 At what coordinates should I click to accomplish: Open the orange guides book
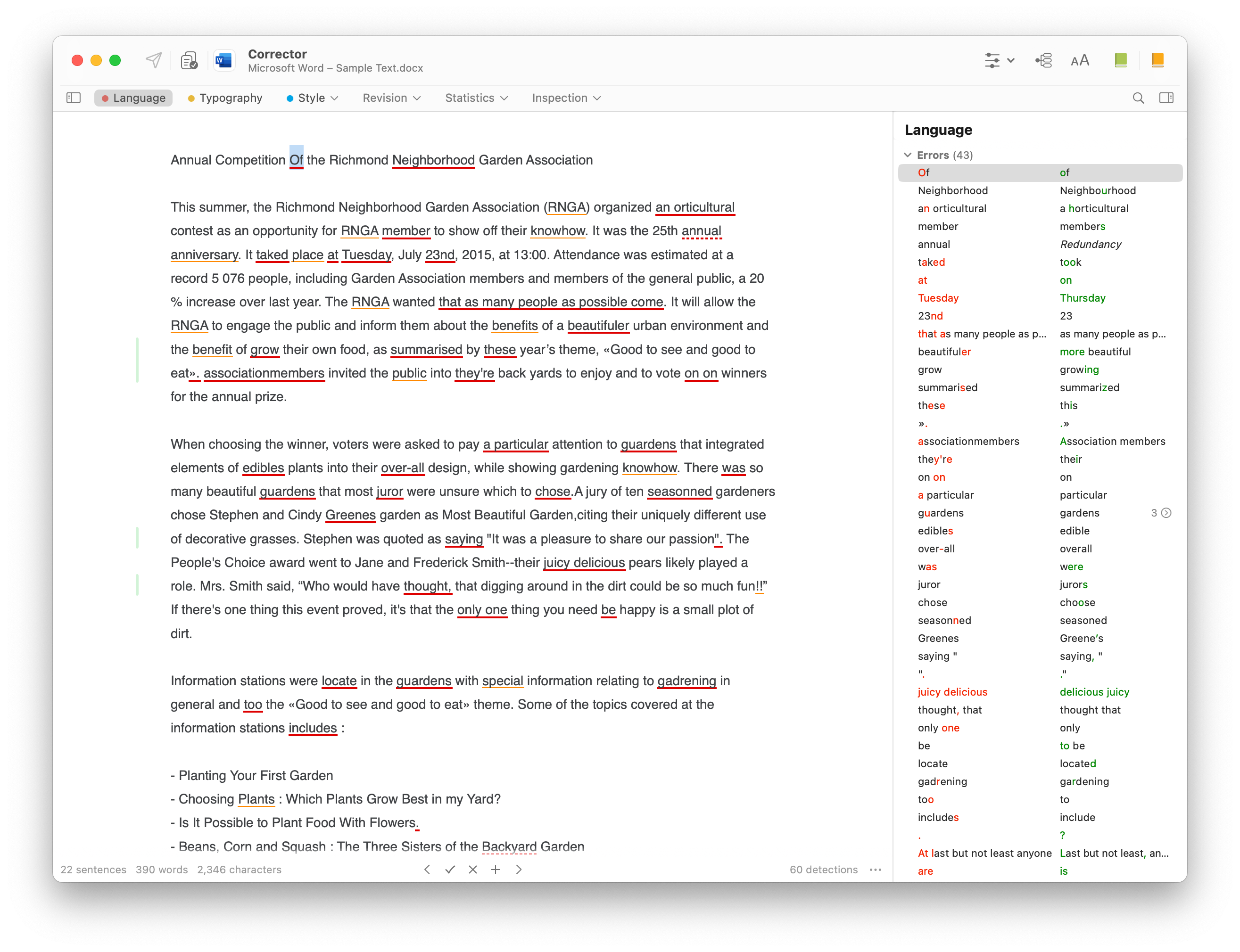pyautogui.click(x=1157, y=60)
